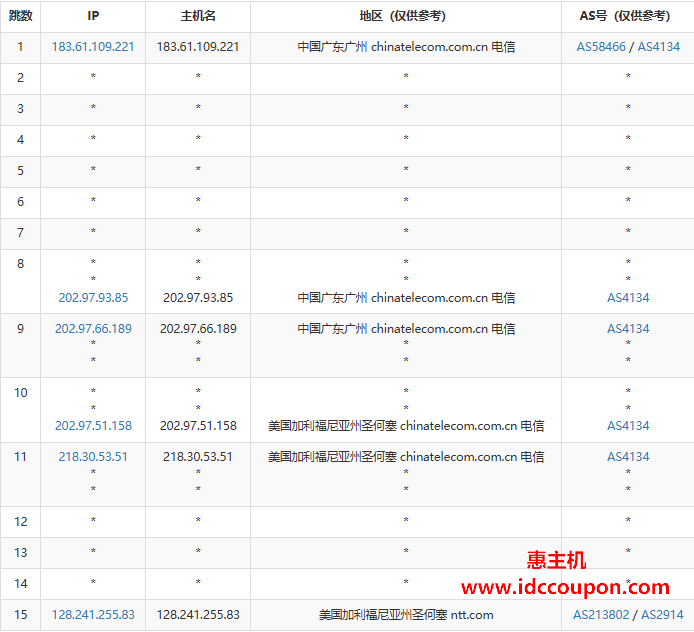Click the AS4134 link in hop 10

point(628,425)
